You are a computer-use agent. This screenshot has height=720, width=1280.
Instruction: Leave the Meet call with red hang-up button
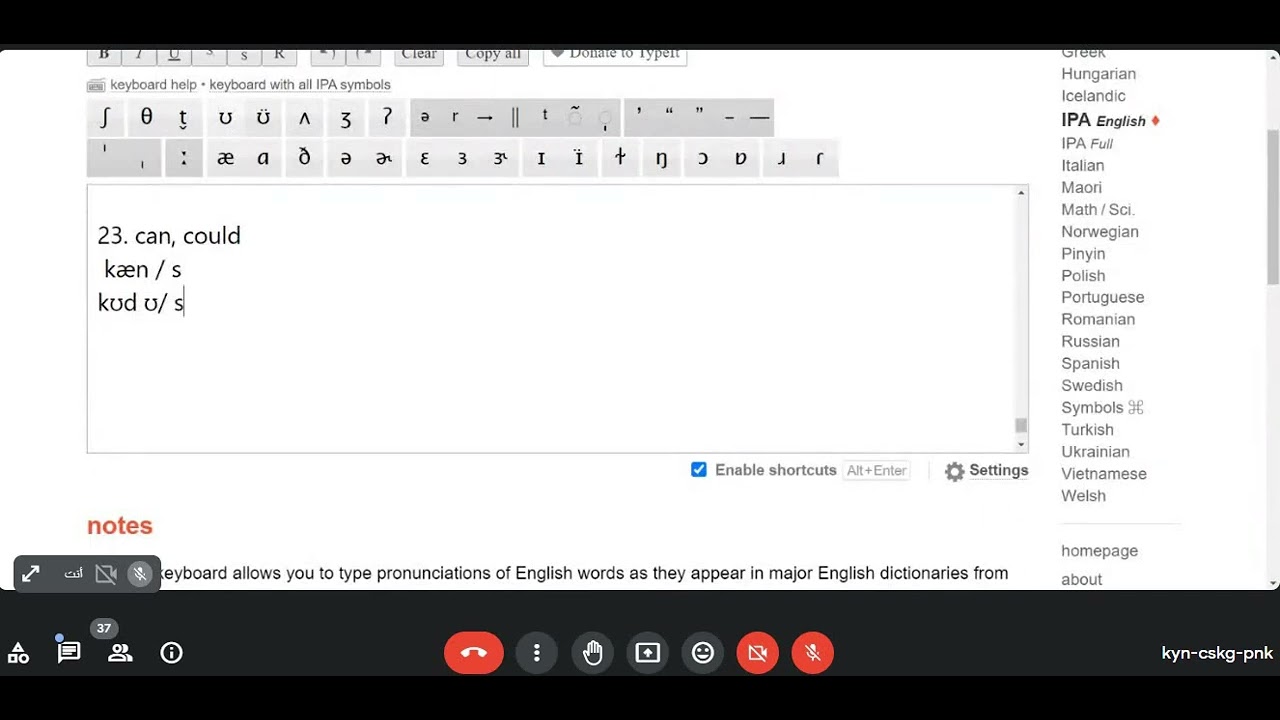tap(474, 653)
